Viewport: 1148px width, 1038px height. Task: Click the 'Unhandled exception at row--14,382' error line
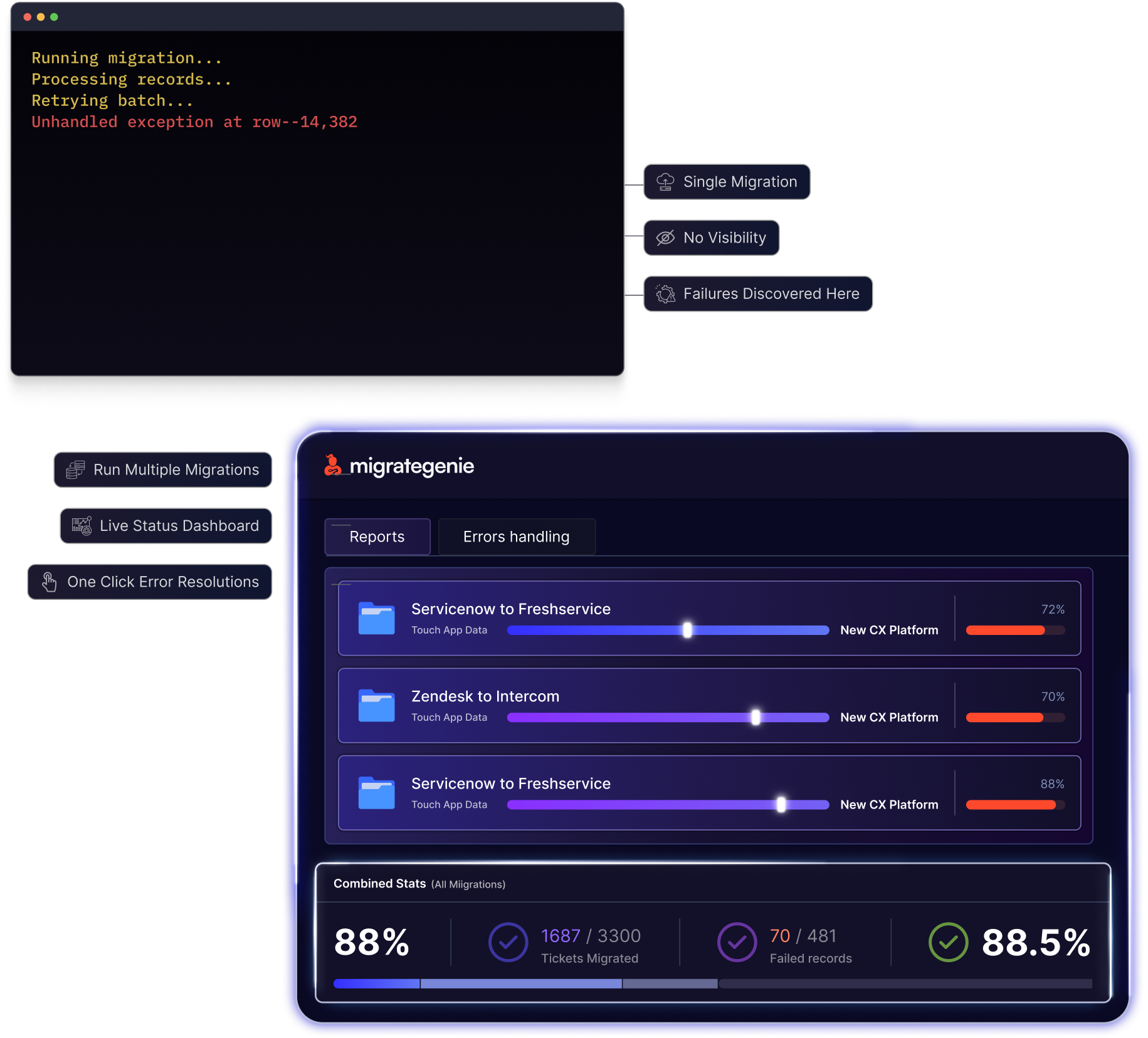(194, 122)
